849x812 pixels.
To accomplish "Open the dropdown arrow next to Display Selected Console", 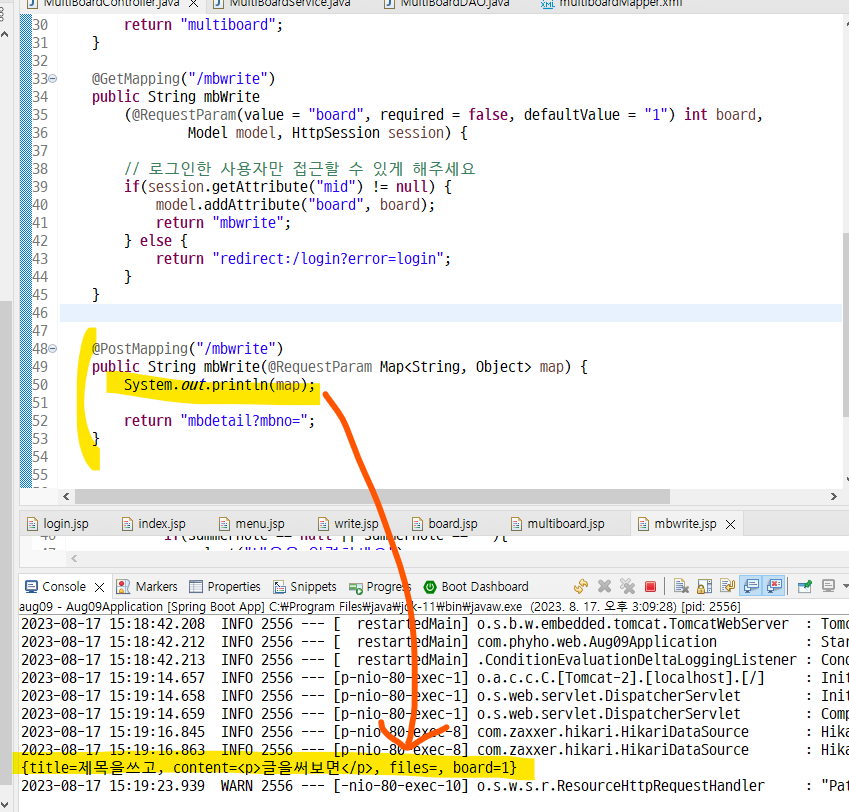I will (845, 586).
